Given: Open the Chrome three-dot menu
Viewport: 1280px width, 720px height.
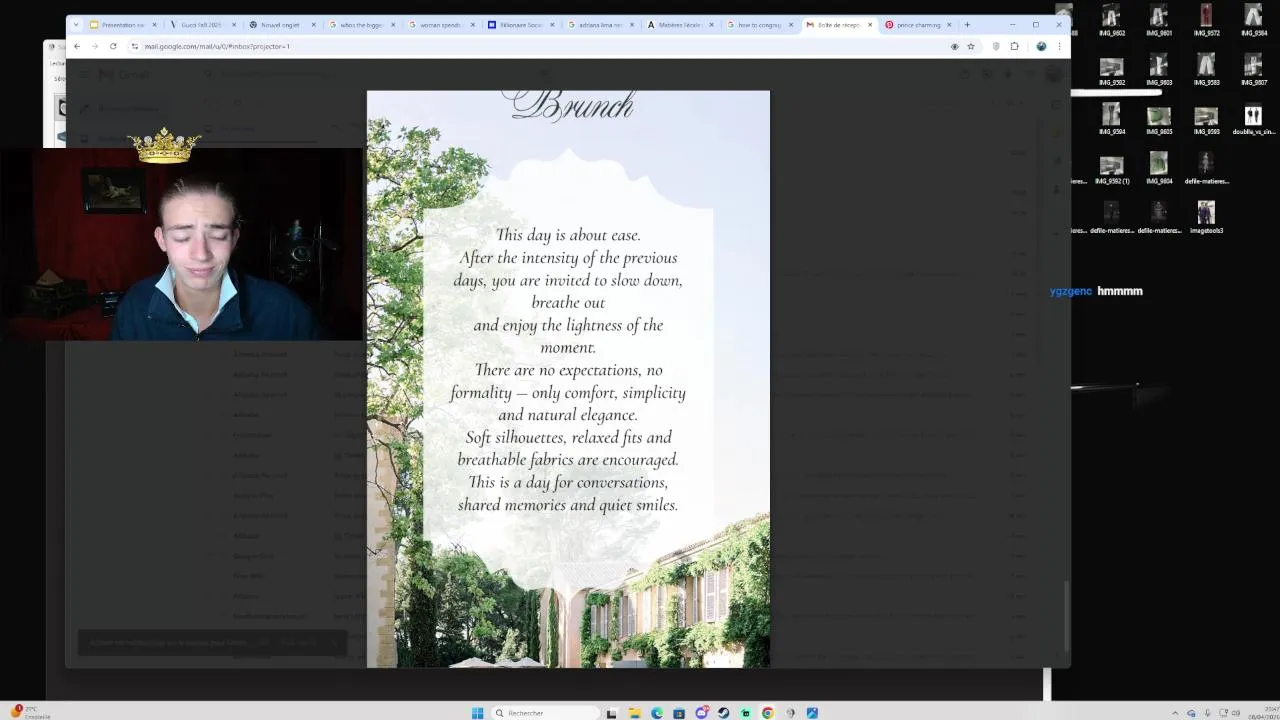Looking at the screenshot, I should pyautogui.click(x=1059, y=46).
